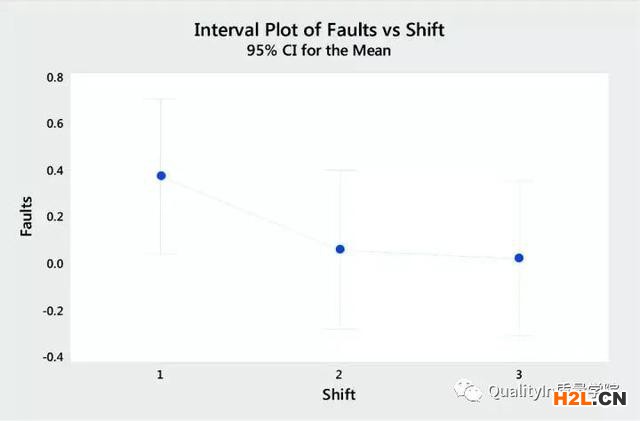Viewport: 640px width, 421px height.
Task: Select the blue mean point for Shift 3
Action: click(x=519, y=258)
